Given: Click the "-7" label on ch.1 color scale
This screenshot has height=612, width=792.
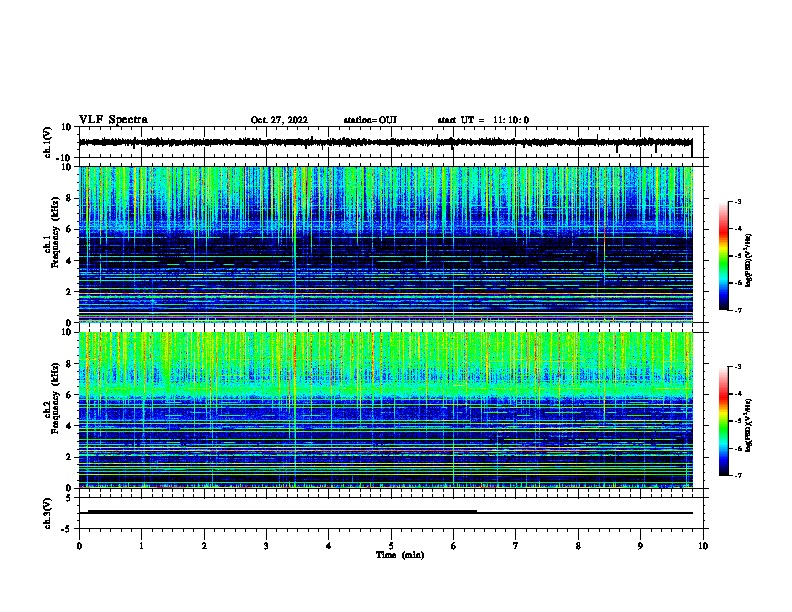Looking at the screenshot, I should 737,310.
